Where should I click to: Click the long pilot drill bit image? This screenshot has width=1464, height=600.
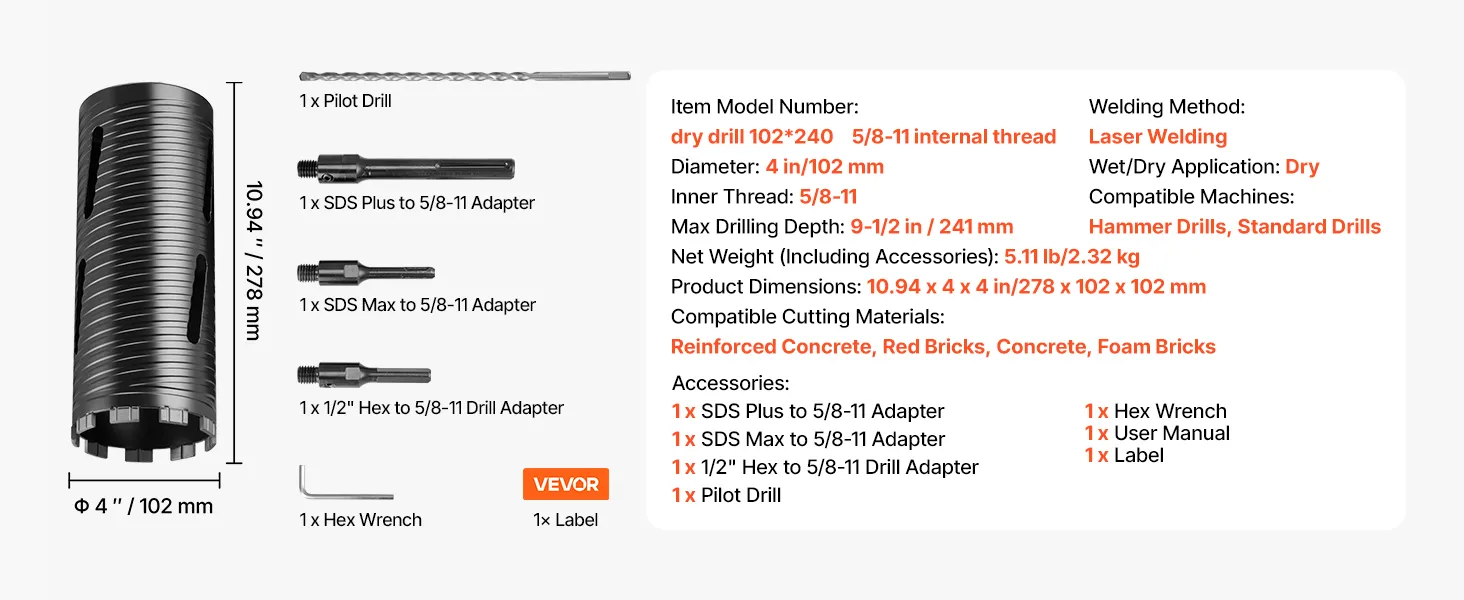[465, 76]
